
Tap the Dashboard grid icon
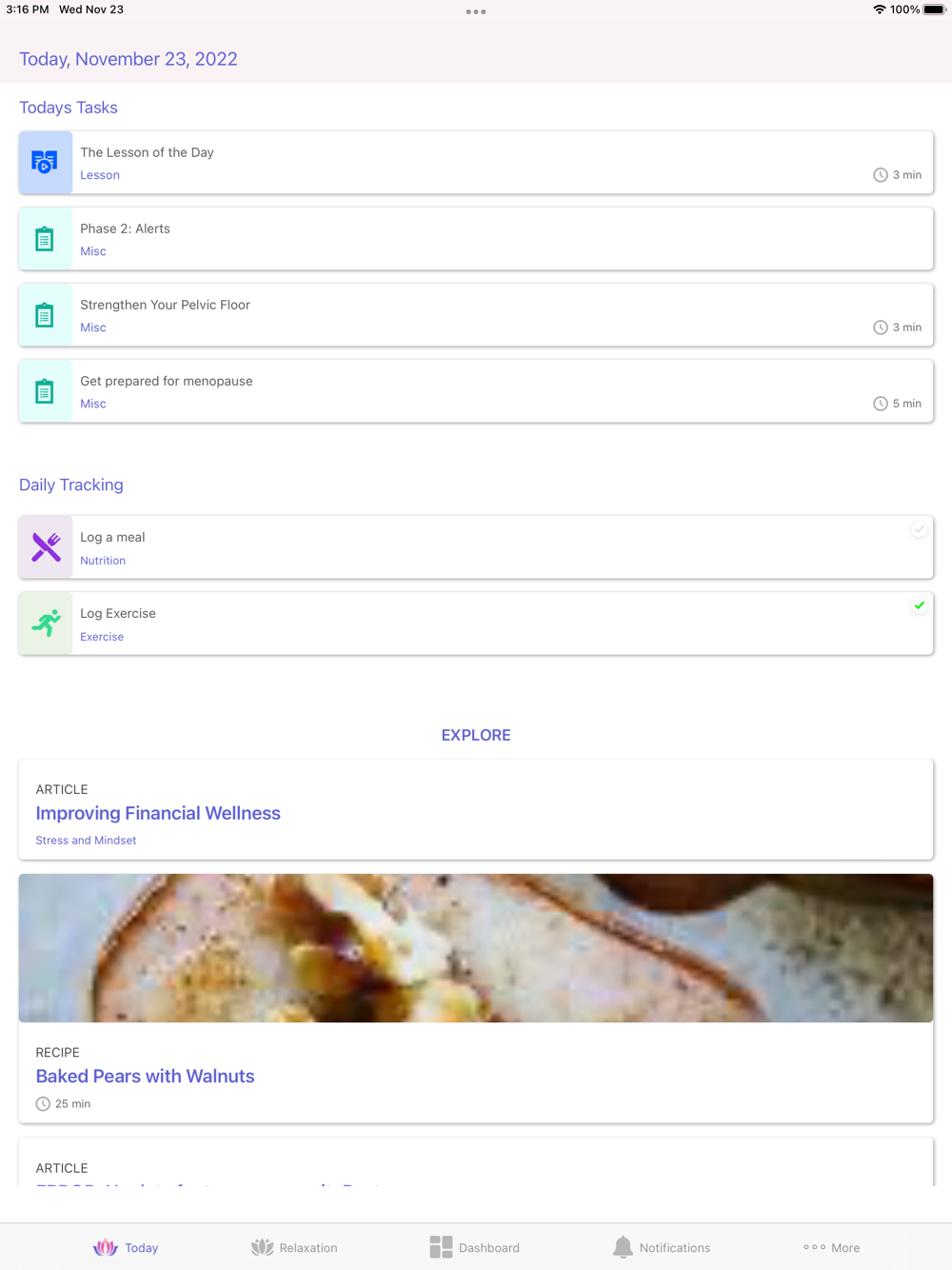coord(441,1247)
